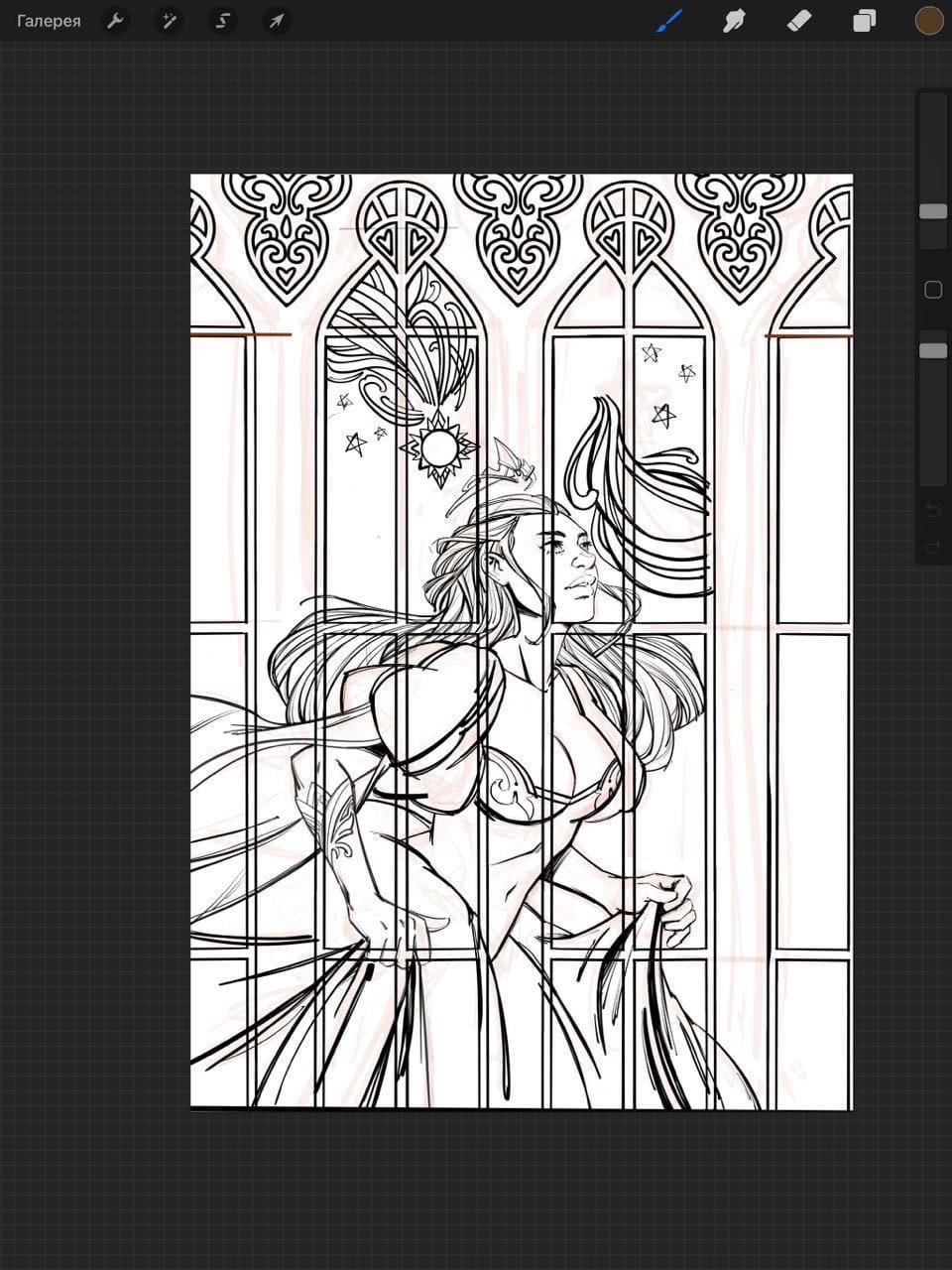
Task: Select the Eraser tool
Action: click(799, 21)
